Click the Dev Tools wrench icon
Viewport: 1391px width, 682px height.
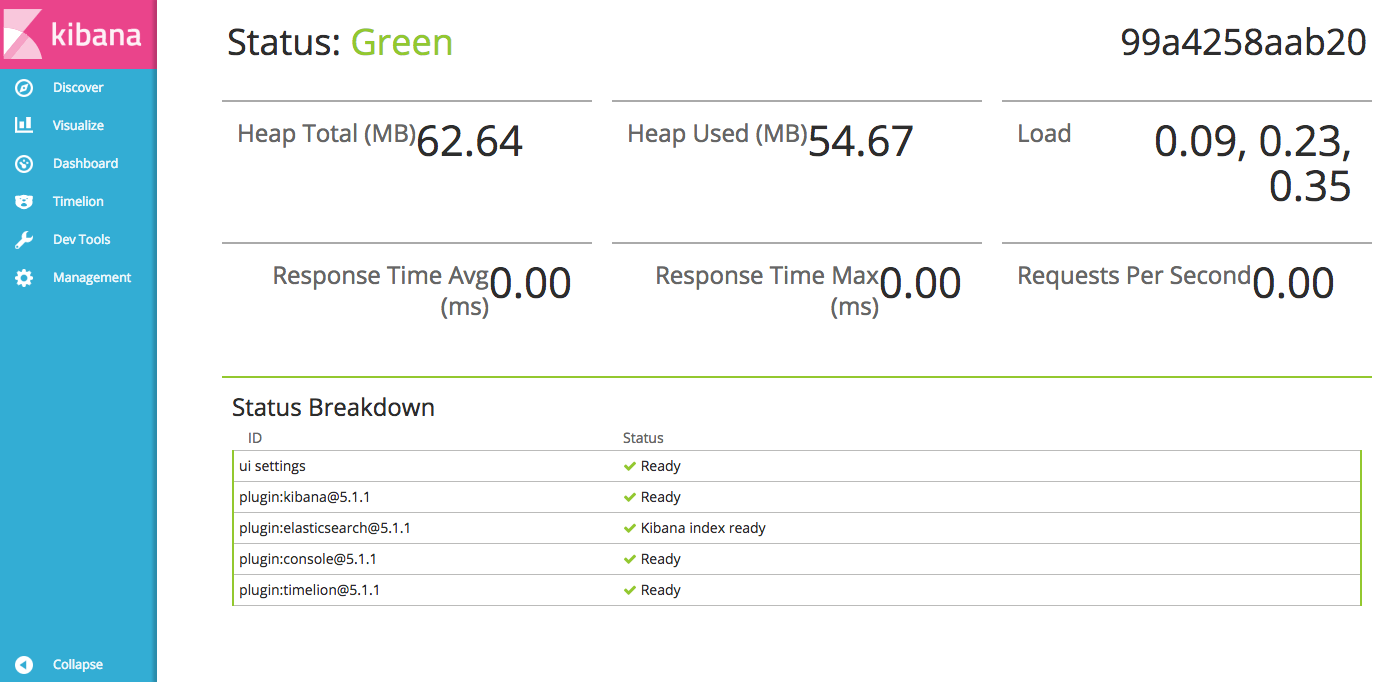coord(24,240)
